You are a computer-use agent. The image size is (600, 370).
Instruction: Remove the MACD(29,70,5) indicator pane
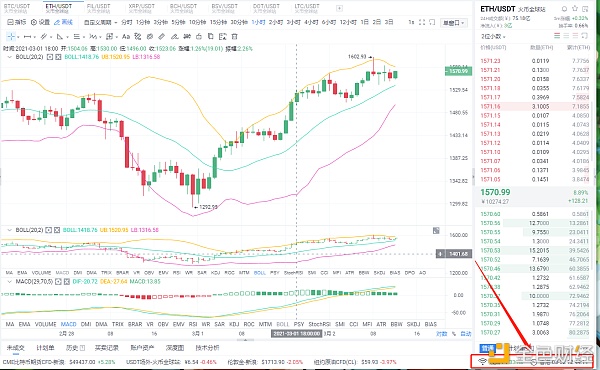point(66,282)
